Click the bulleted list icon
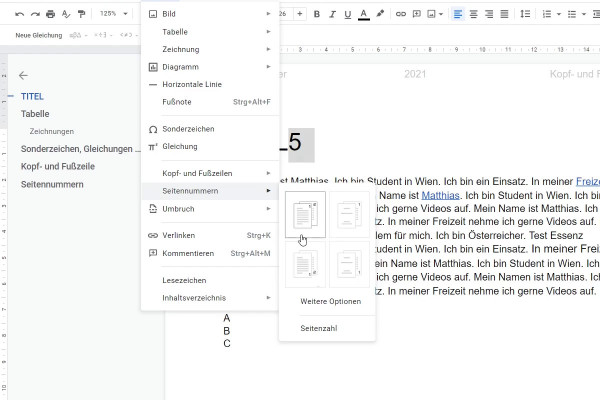Viewport: 600px width, 400px height. click(572, 14)
